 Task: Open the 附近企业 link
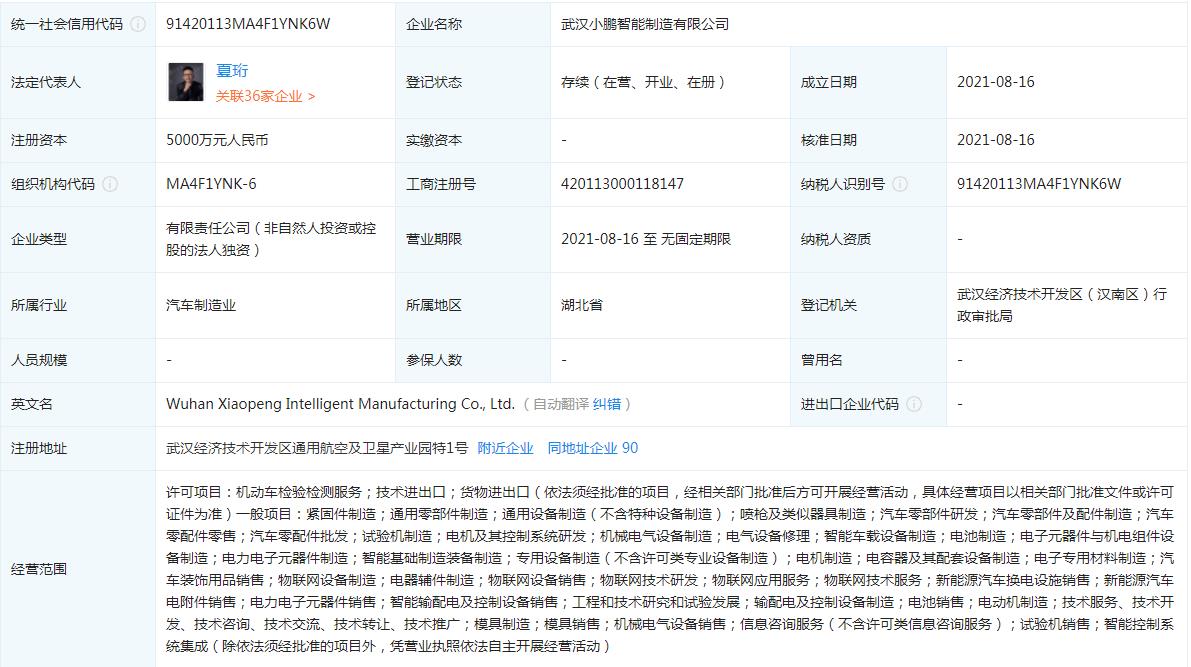coord(505,448)
